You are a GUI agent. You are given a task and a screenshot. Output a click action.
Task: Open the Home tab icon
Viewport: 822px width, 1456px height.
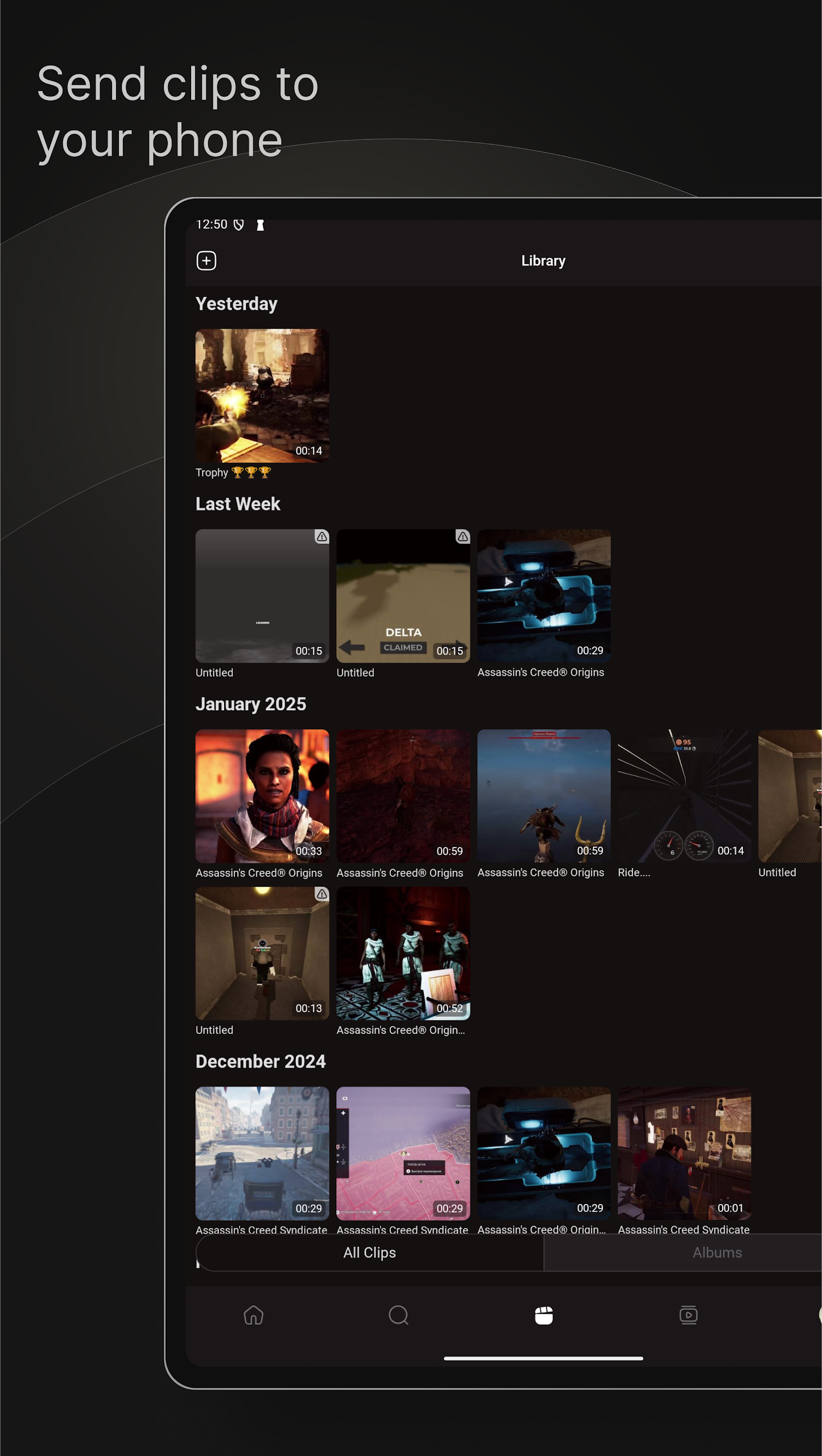pyautogui.click(x=253, y=1315)
